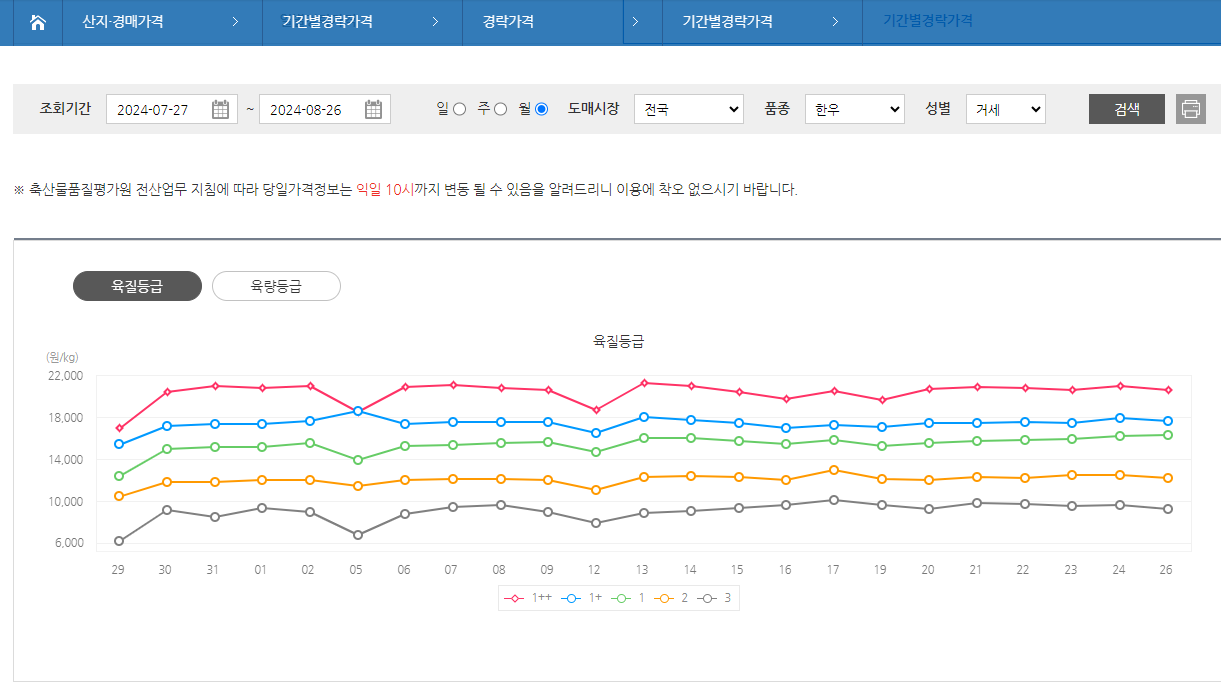The width and height of the screenshot is (1221, 694).
Task: Open the 도매시장 dropdown showing 전국
Action: point(688,109)
